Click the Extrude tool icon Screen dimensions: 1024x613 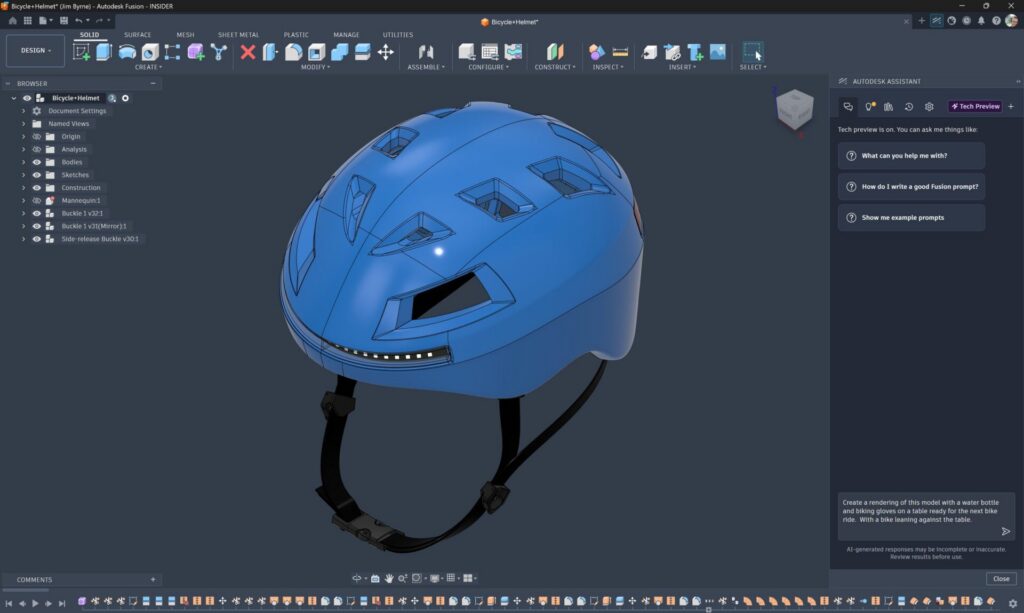[x=104, y=52]
